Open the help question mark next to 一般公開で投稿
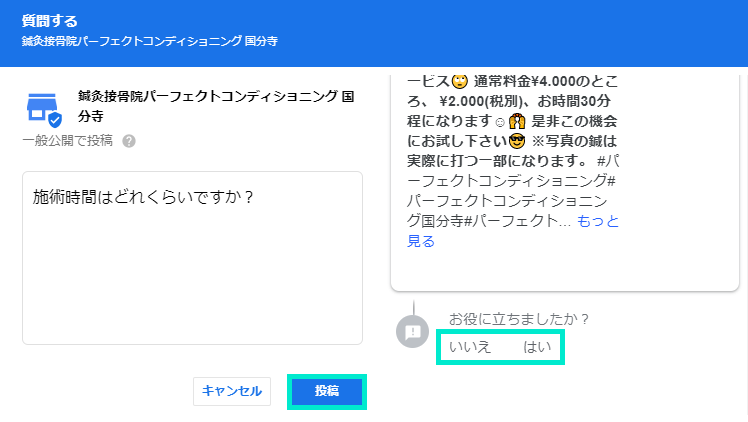This screenshot has width=748, height=422. tap(129, 141)
